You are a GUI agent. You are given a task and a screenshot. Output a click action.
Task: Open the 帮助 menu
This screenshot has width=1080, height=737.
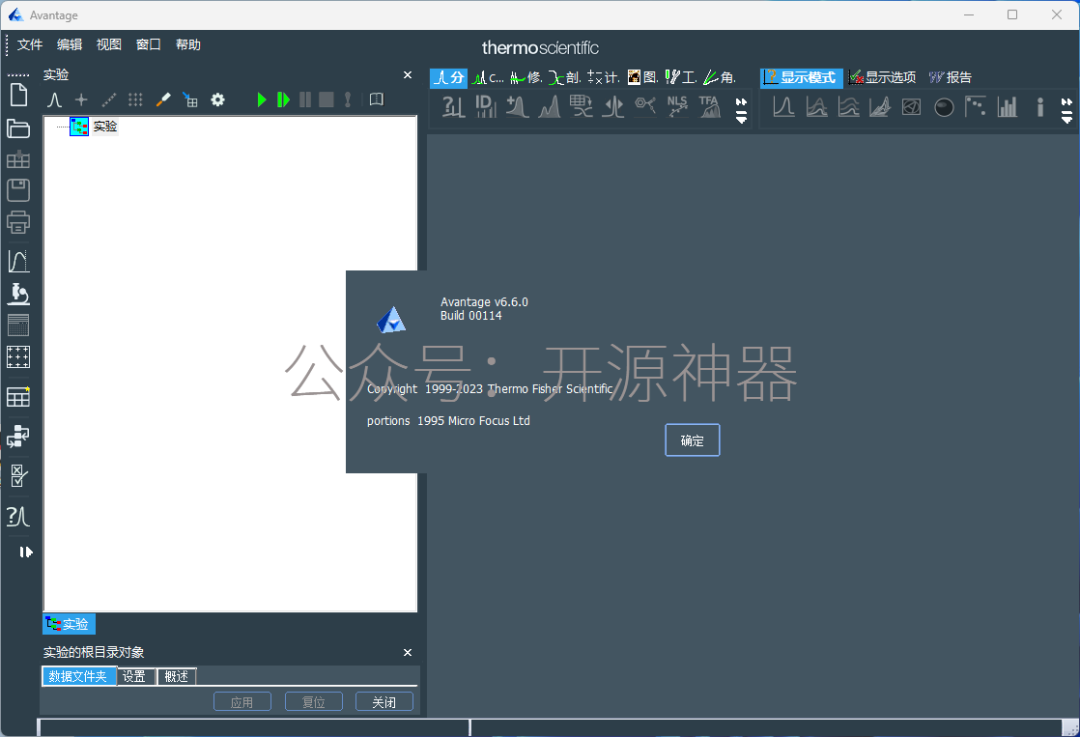pyautogui.click(x=188, y=45)
